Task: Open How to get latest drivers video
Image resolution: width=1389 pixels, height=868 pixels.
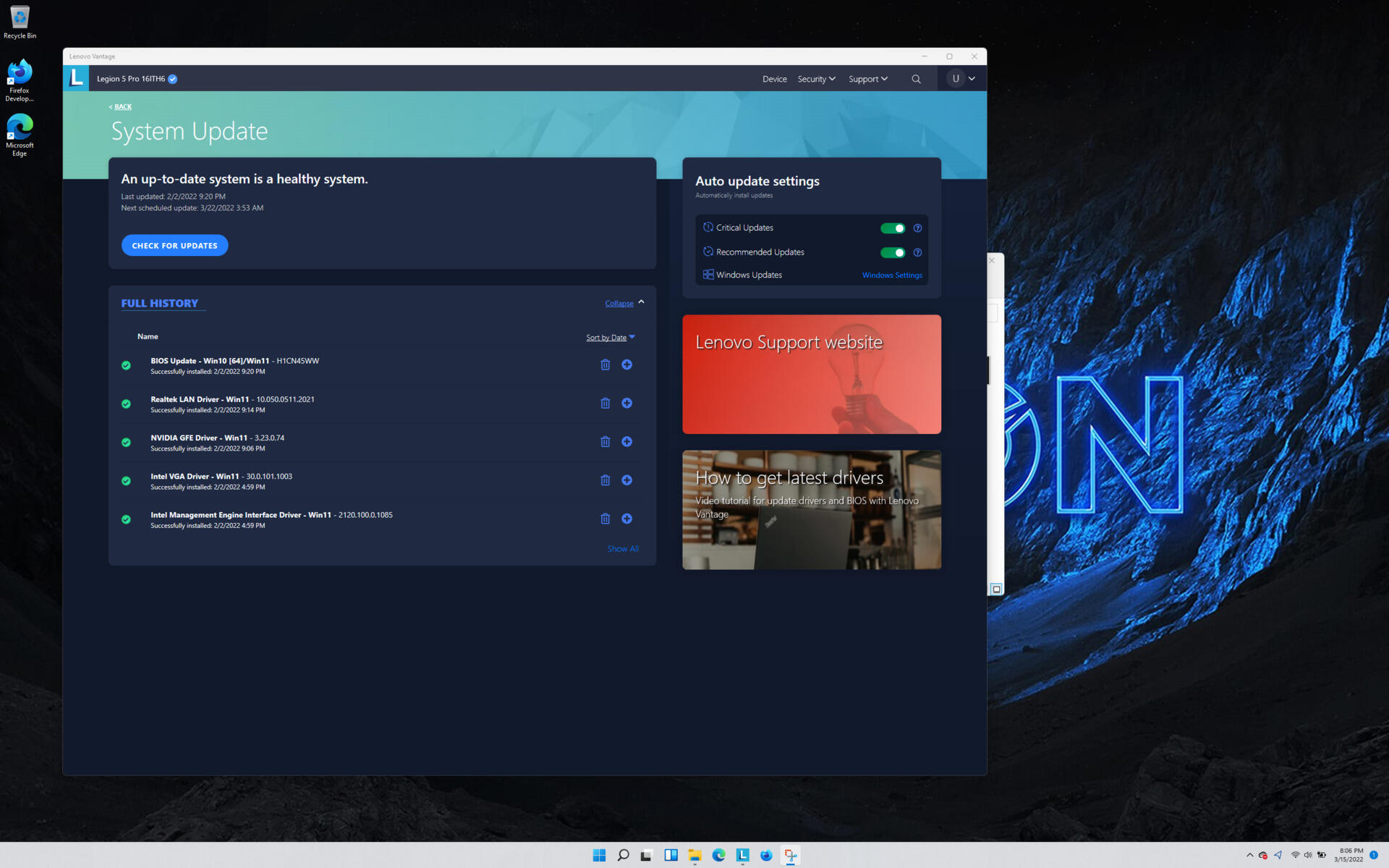Action: pyautogui.click(x=812, y=510)
